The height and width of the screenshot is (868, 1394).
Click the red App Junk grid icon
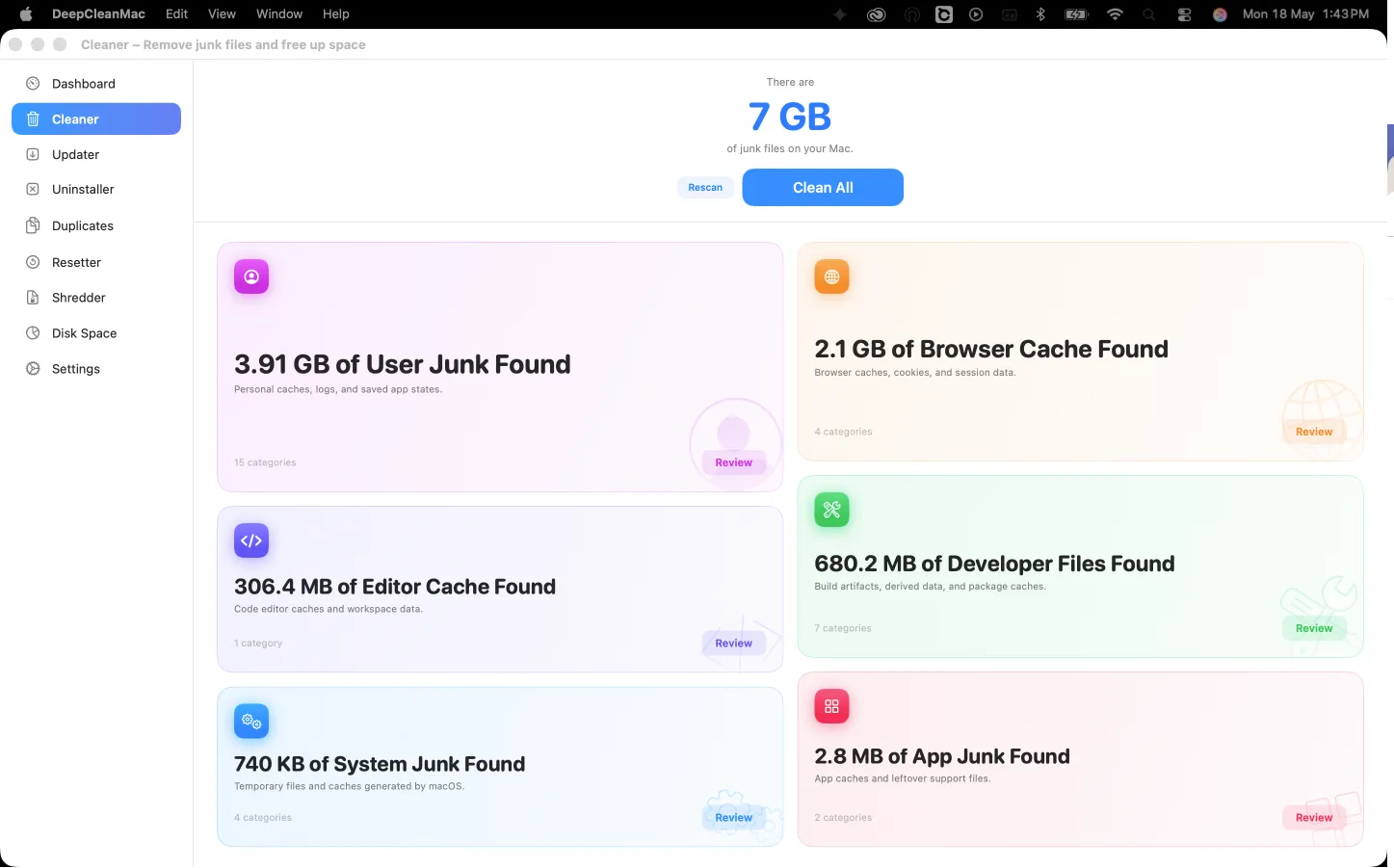coord(831,706)
